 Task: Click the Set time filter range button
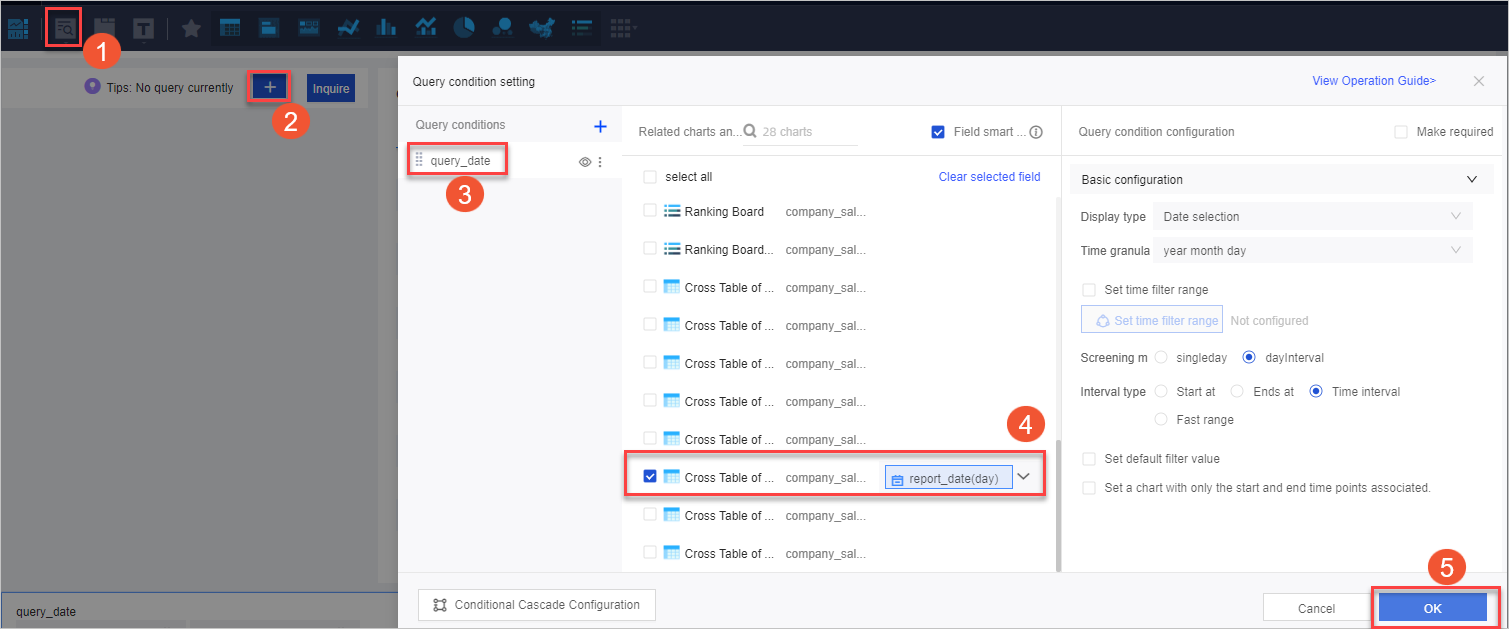click(1152, 320)
